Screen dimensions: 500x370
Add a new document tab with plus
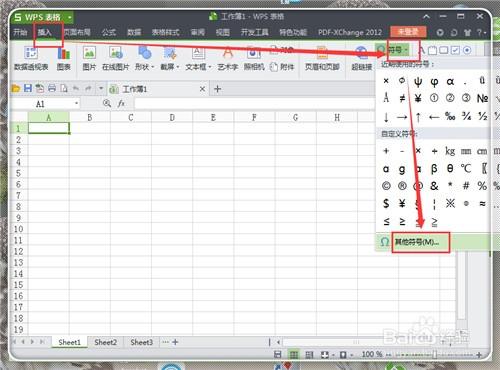click(x=217, y=89)
